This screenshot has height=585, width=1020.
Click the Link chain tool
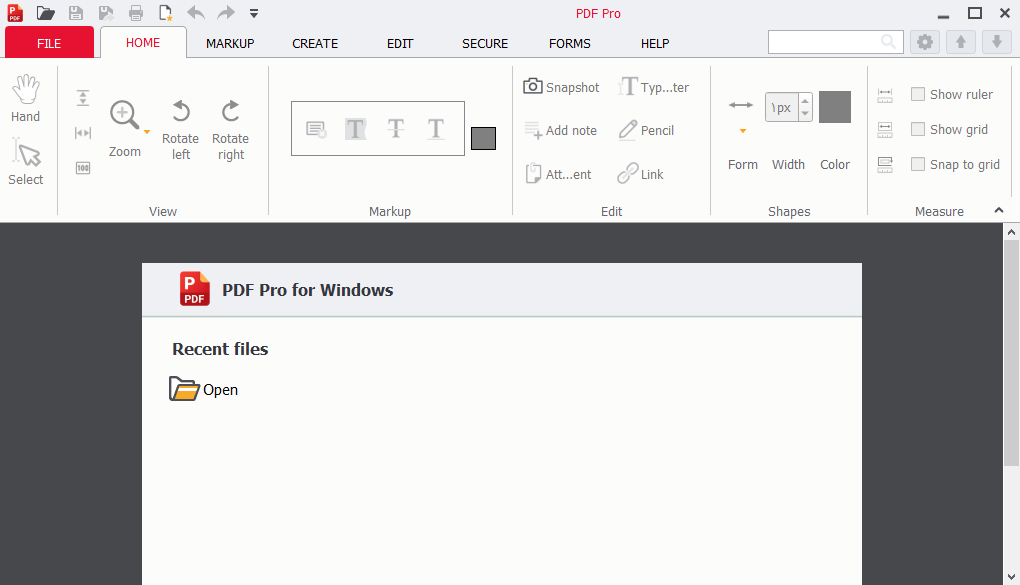pyautogui.click(x=640, y=174)
